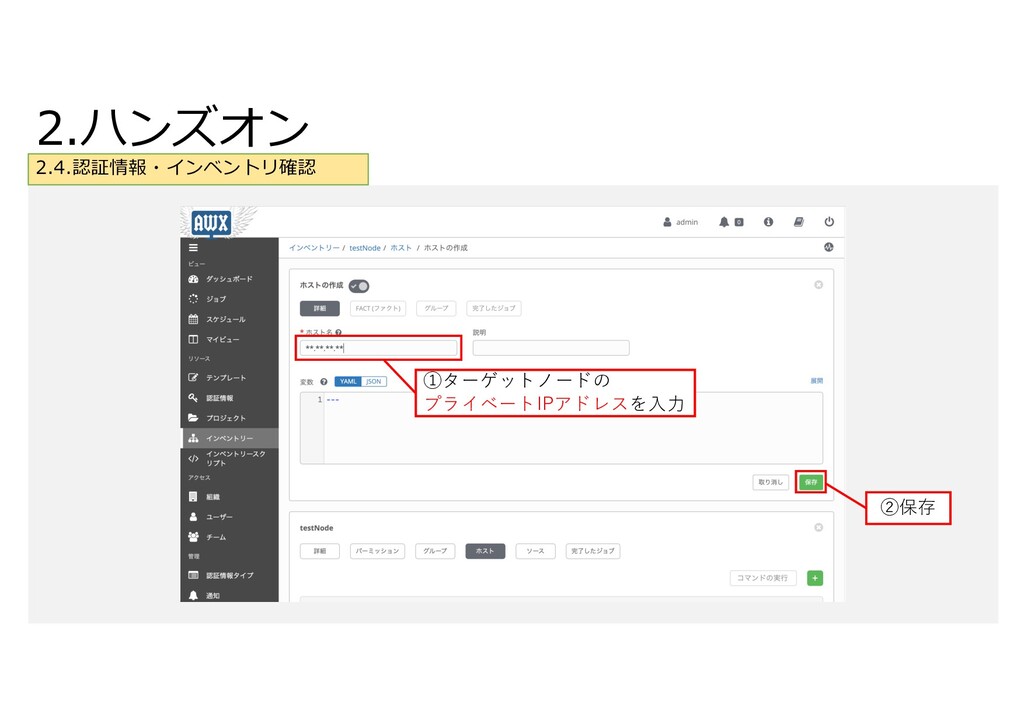This screenshot has height=724, width=1024.
Task: Click the notification count badge
Action: [739, 222]
